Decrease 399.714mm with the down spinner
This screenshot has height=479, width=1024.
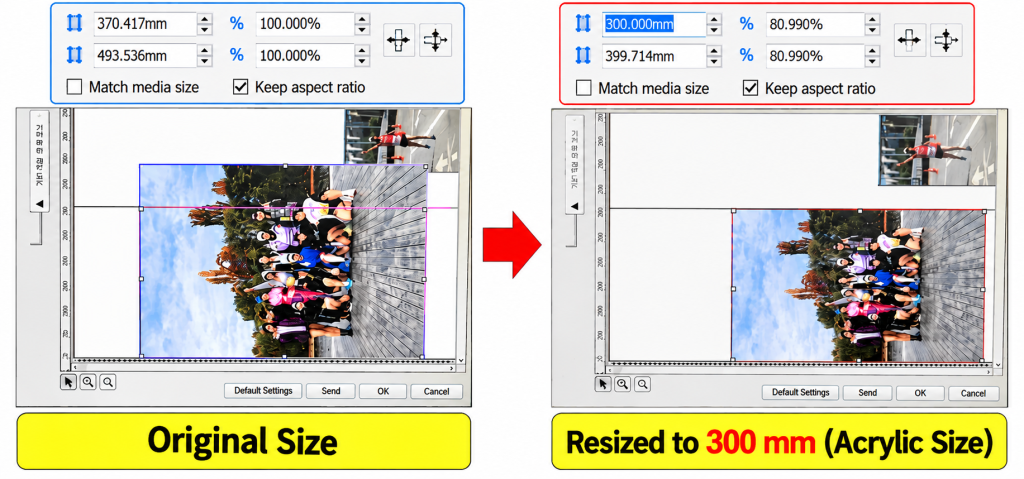coord(714,61)
